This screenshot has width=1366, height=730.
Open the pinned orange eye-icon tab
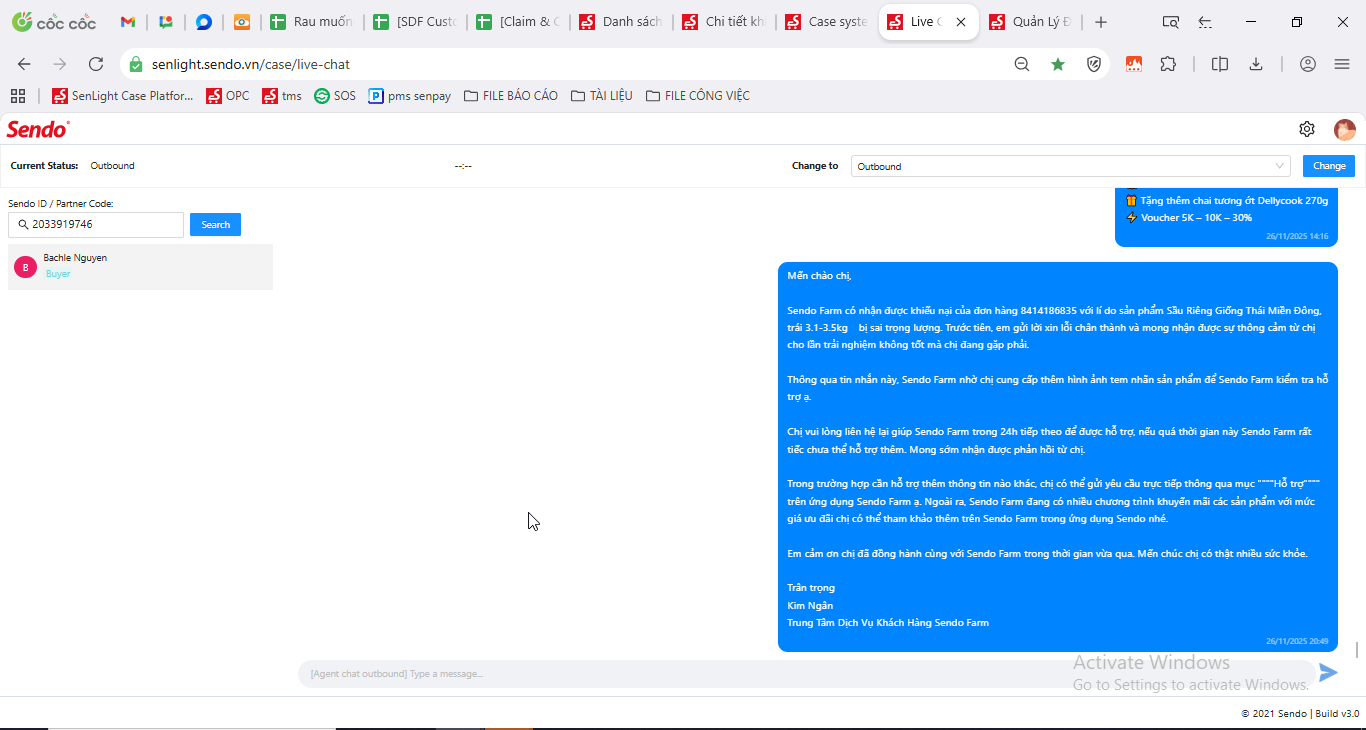(242, 22)
